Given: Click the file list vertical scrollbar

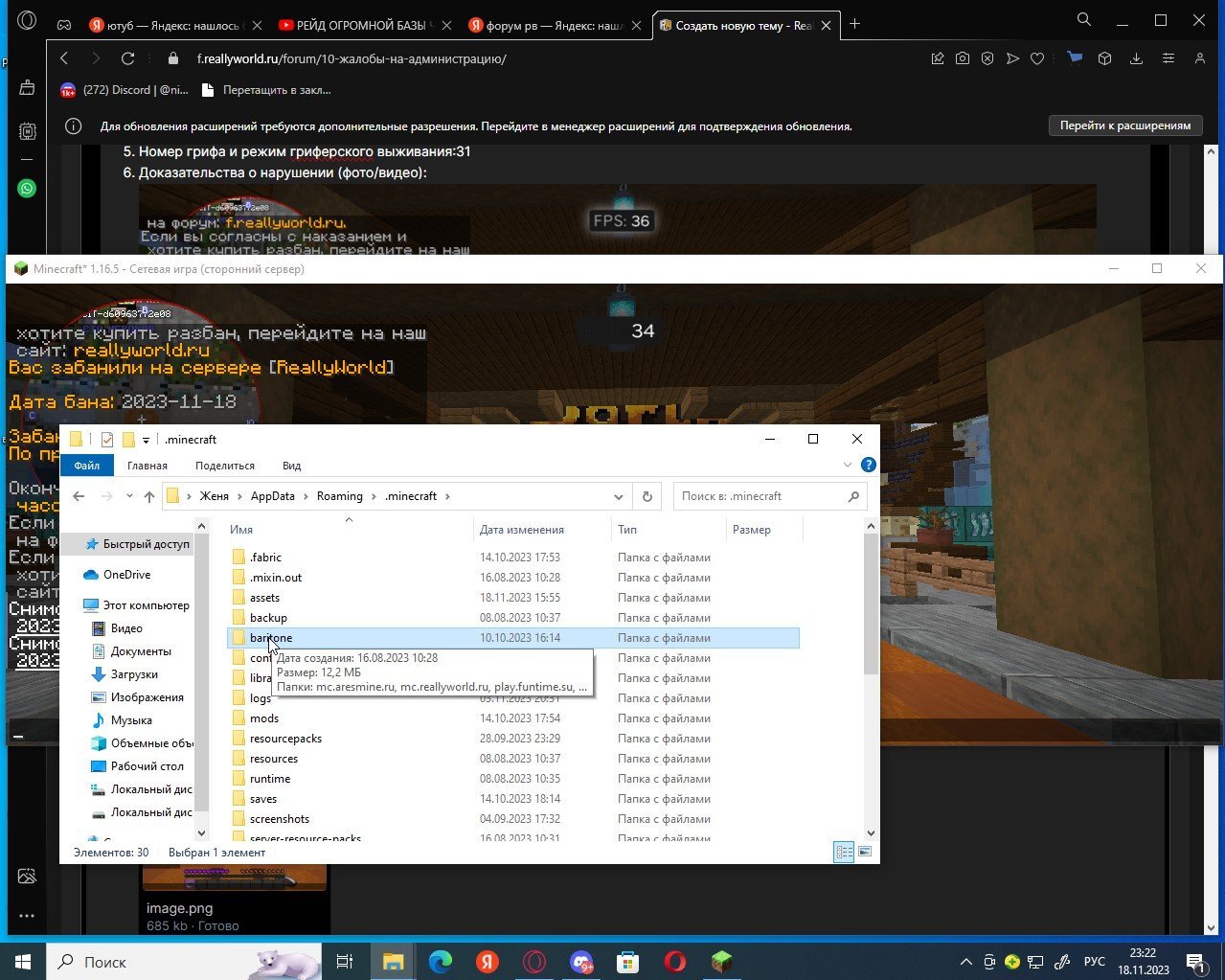Looking at the screenshot, I should pos(871,604).
